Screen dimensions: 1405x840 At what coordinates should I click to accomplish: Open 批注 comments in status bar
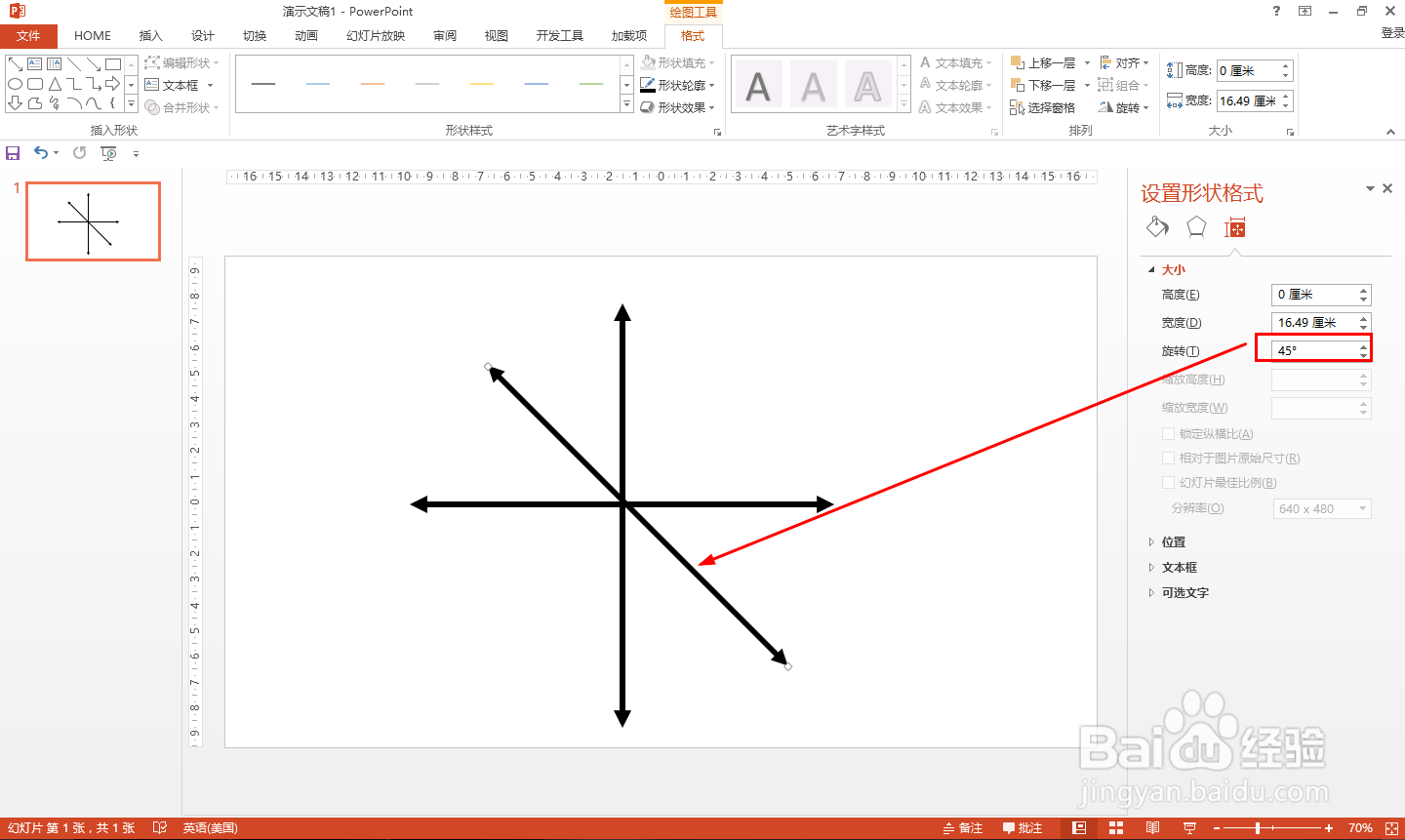coord(1023,828)
